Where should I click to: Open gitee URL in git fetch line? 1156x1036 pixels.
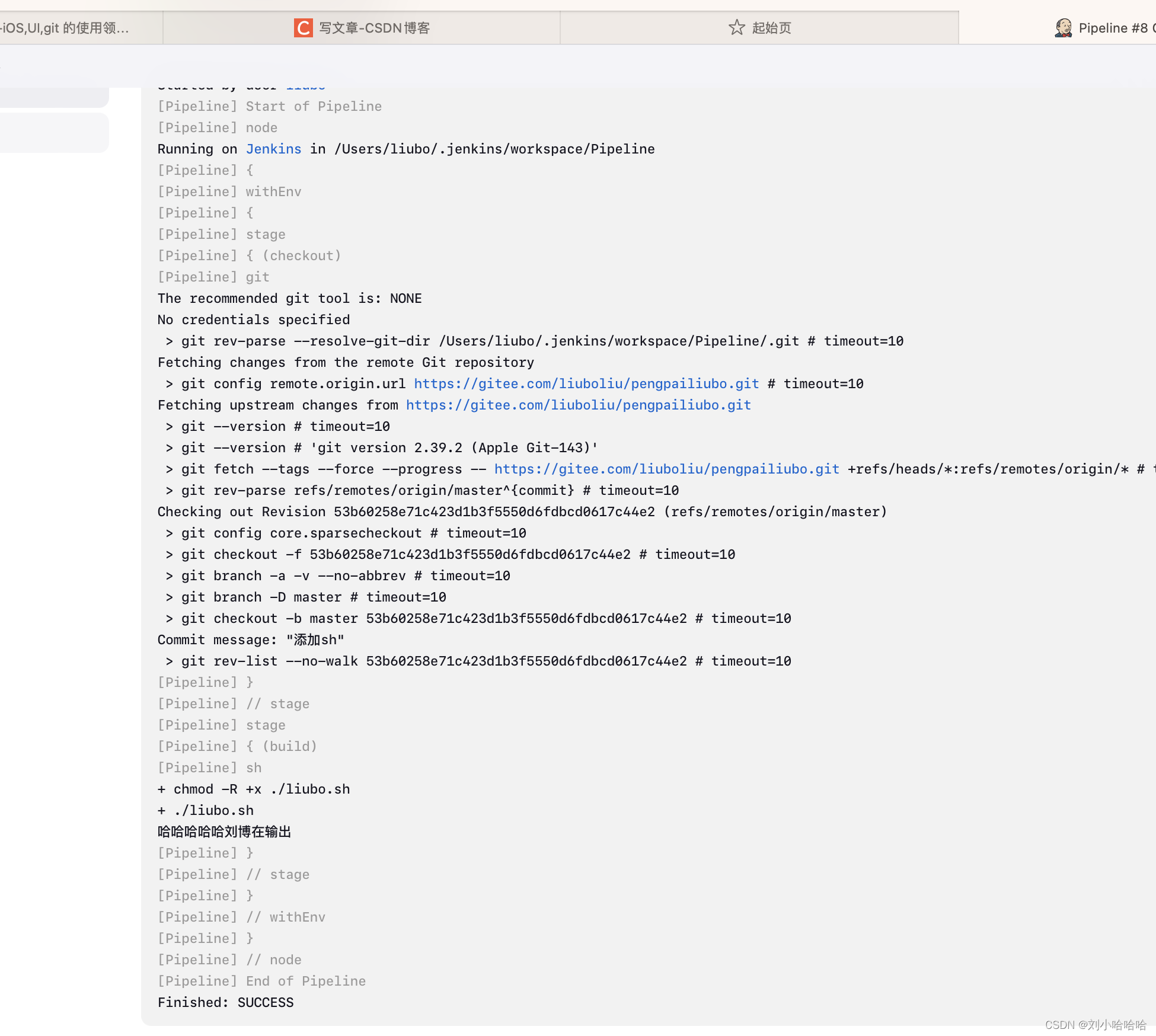coord(667,469)
